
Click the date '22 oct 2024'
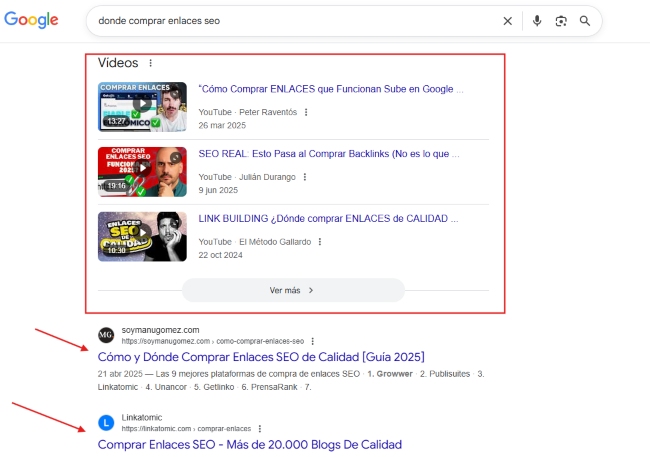click(x=220, y=255)
